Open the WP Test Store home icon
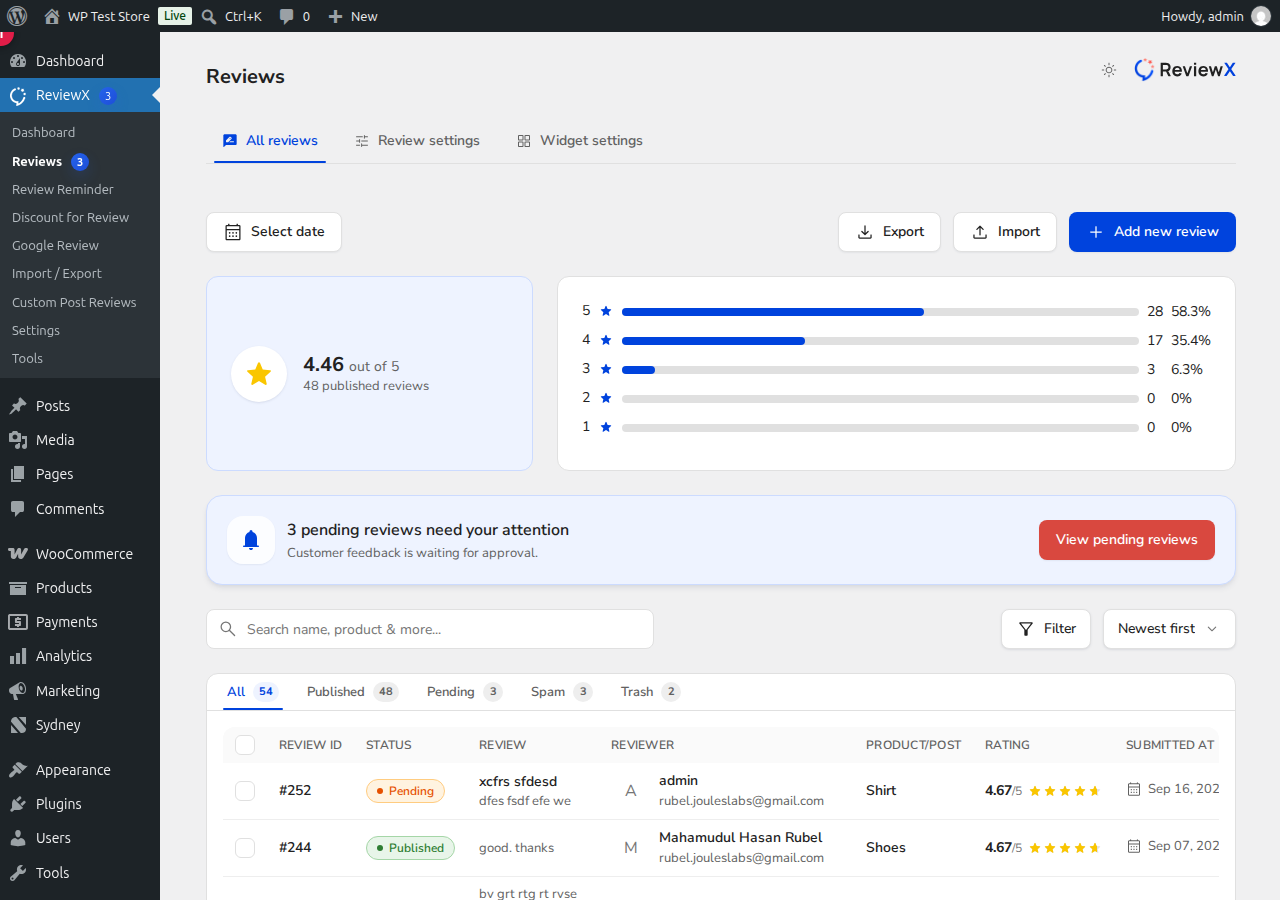This screenshot has height=900, width=1280. (x=52, y=16)
